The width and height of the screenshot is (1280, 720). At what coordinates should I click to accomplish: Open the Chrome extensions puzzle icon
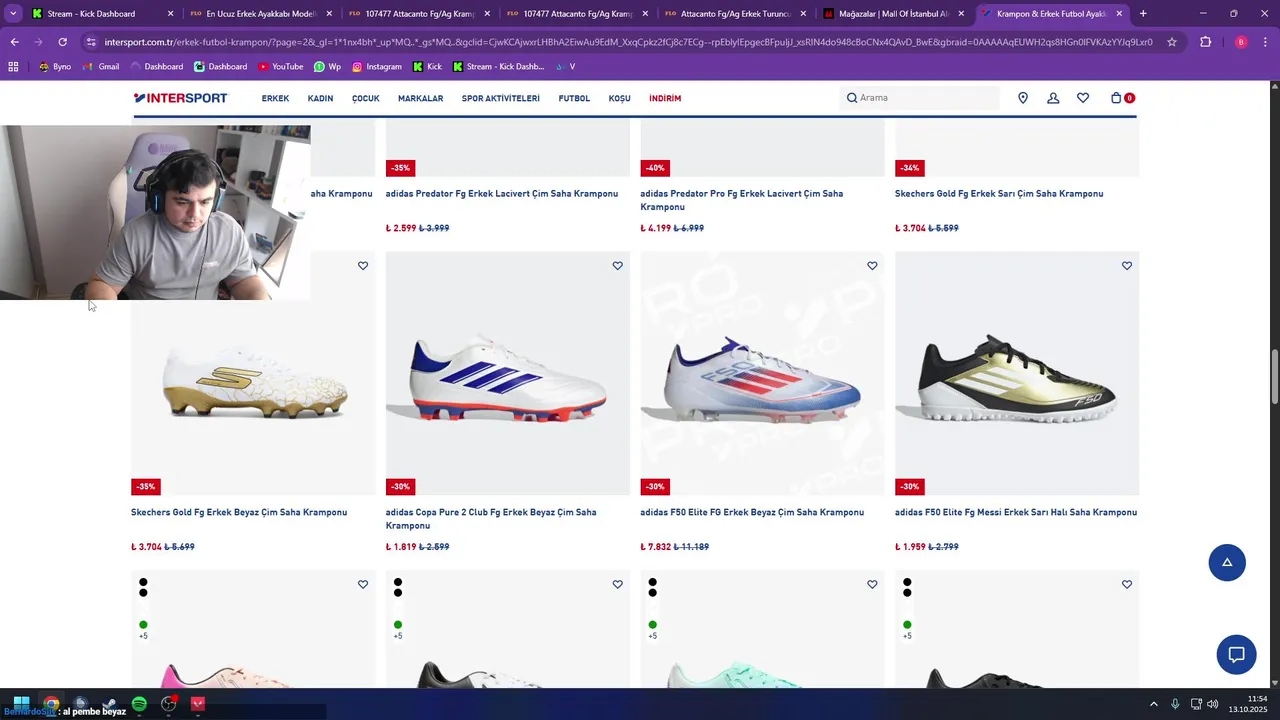pos(1205,42)
